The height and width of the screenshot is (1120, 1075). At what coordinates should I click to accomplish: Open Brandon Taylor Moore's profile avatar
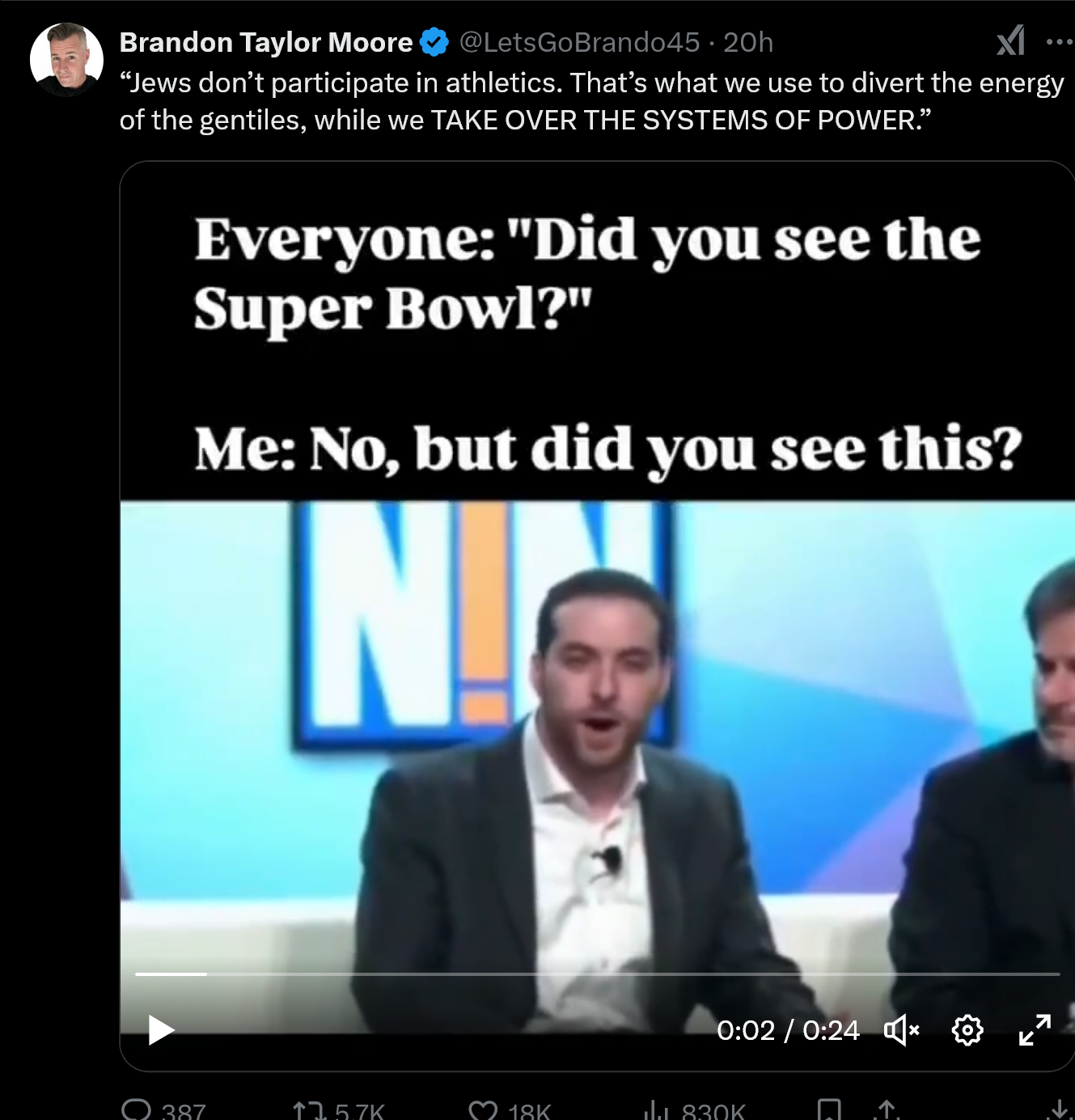[66, 60]
